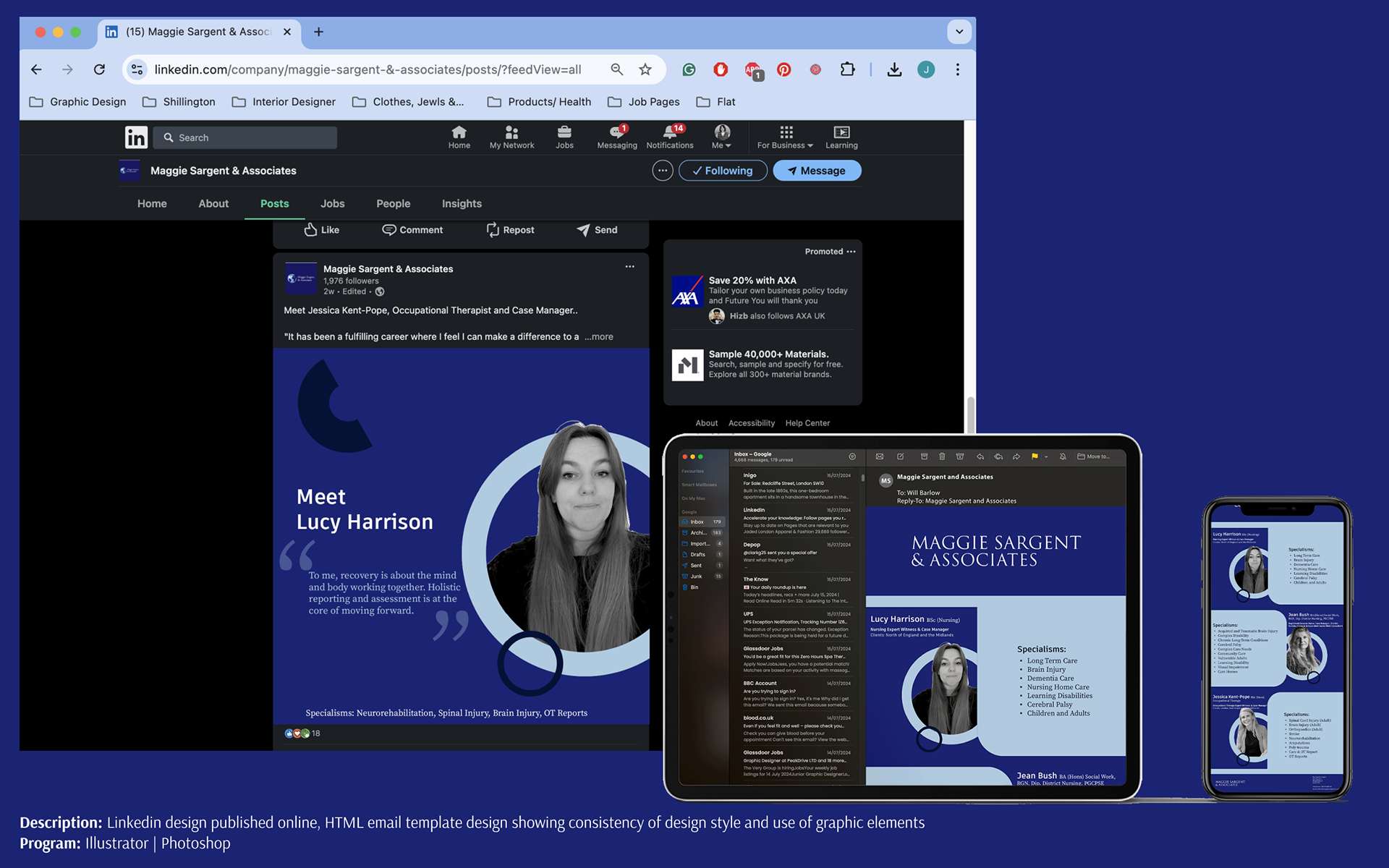Open the Jessica Kent-Pope post options menu
The image size is (1389, 868).
coord(629,266)
